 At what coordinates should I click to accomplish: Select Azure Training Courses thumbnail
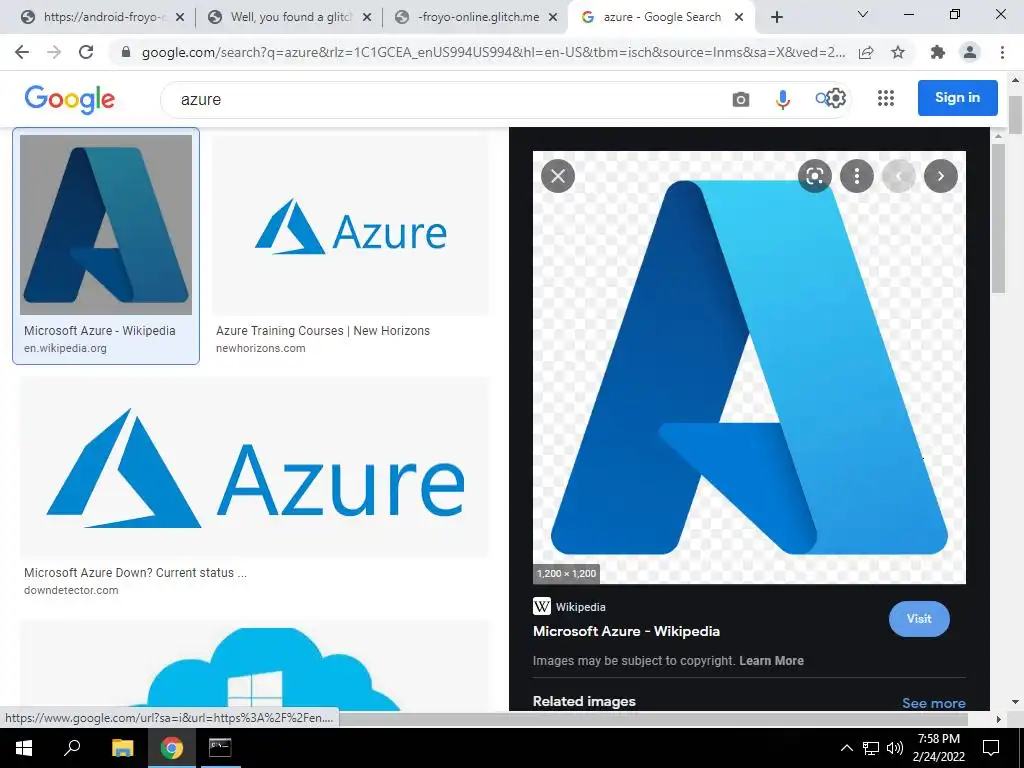tap(350, 225)
